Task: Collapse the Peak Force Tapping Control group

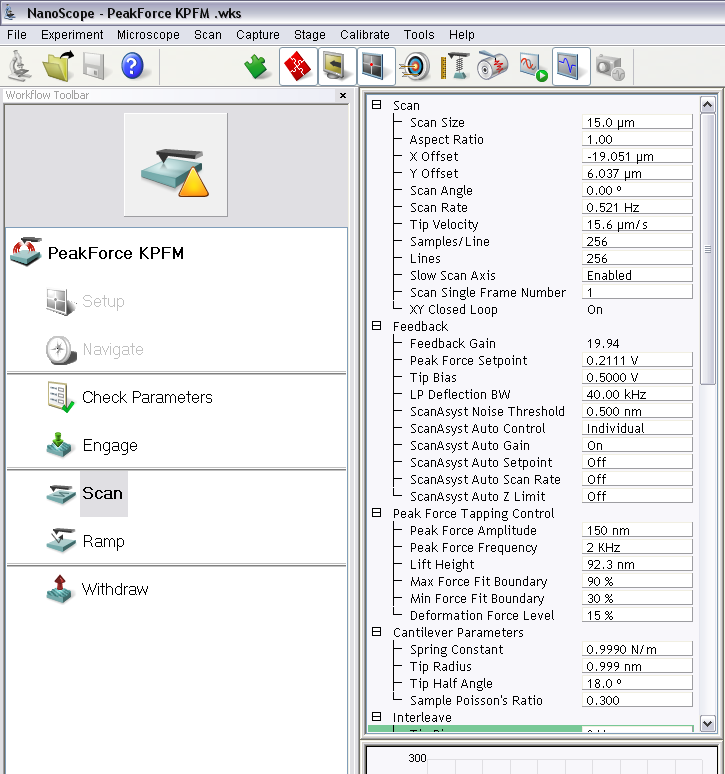Action: coord(377,513)
